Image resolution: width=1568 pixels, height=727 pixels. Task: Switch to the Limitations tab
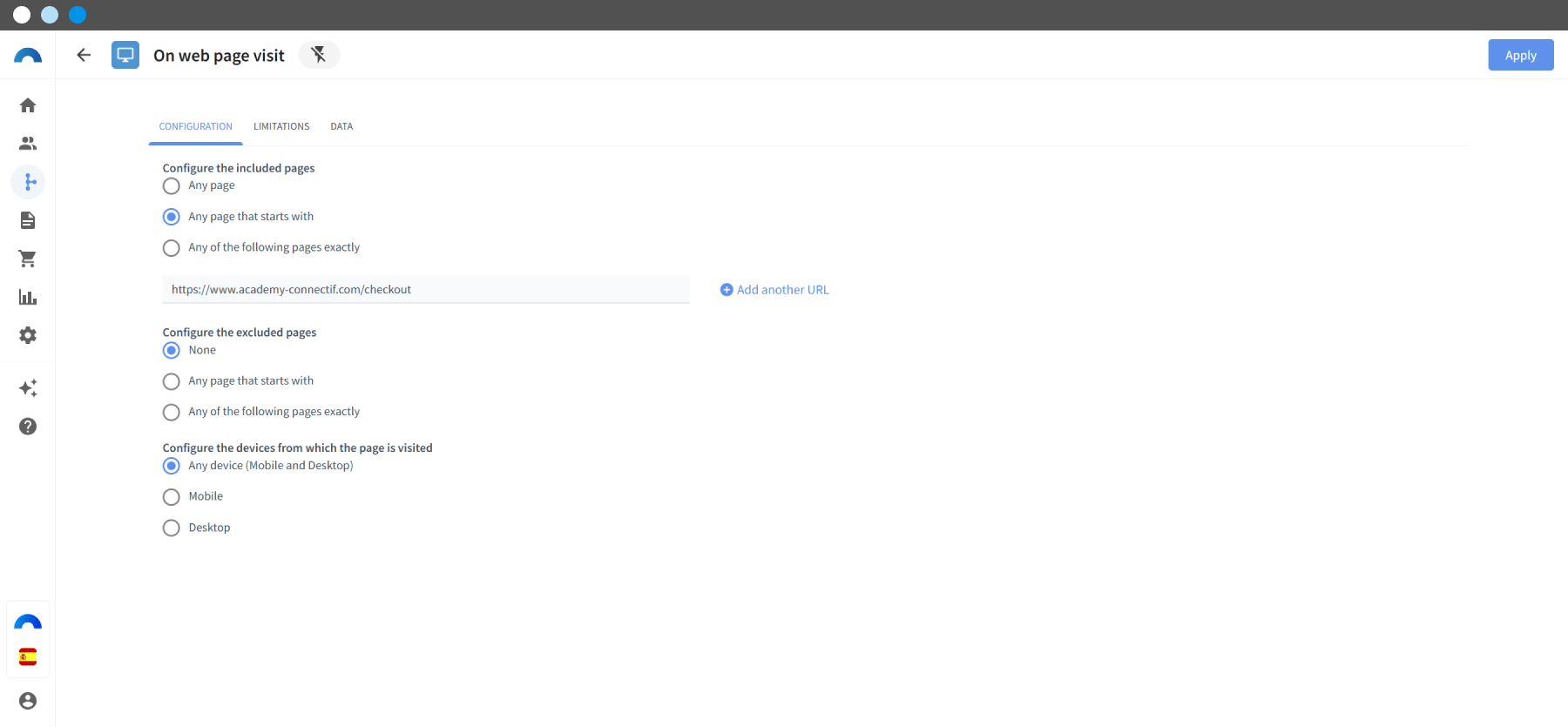coord(281,126)
